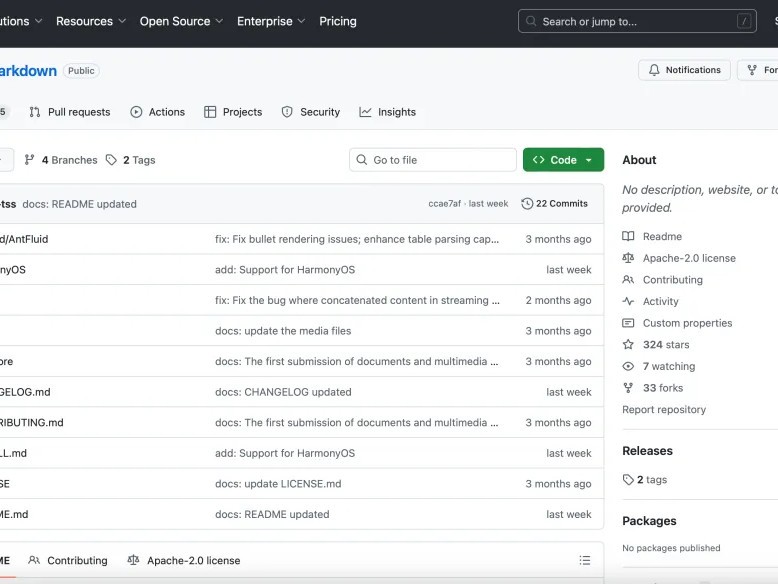
Task: Open the Insights tab
Action: [x=388, y=112]
